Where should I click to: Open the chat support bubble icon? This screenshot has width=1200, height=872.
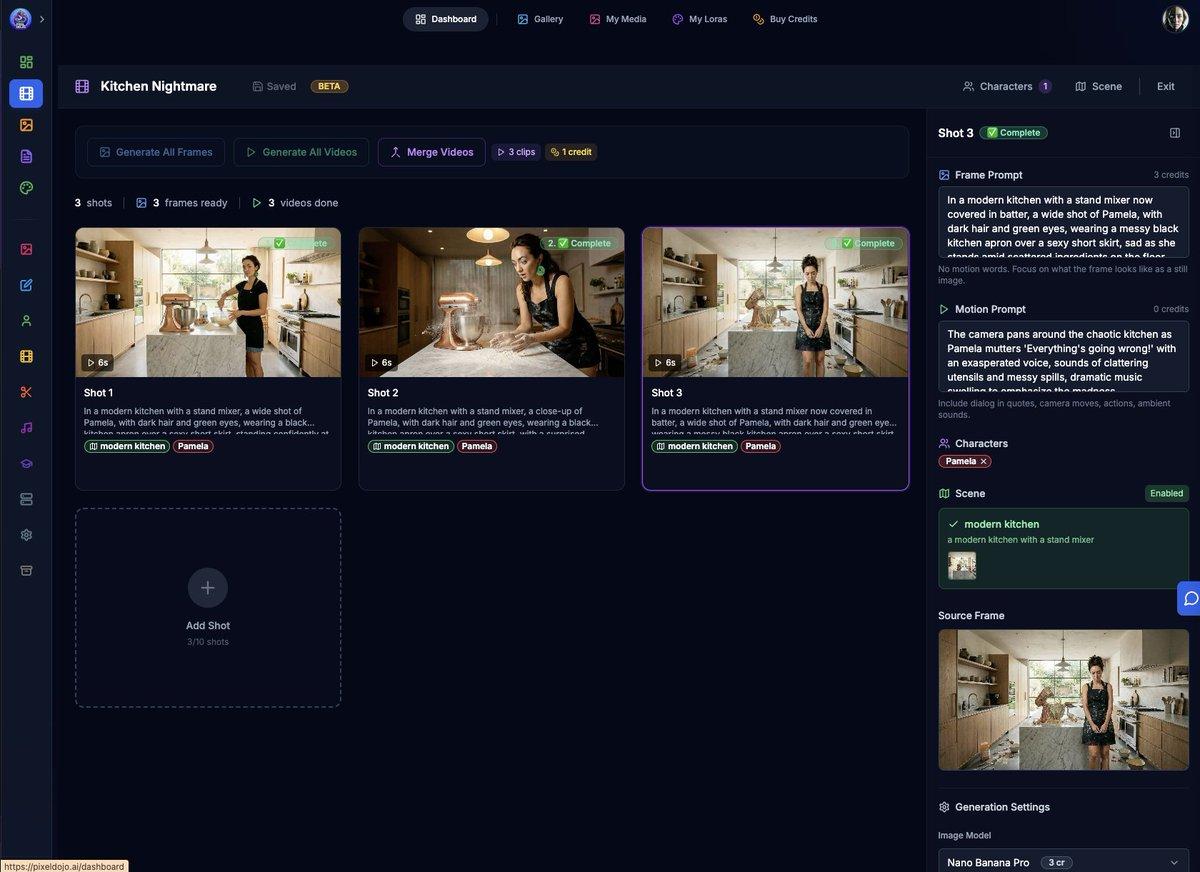point(1190,598)
